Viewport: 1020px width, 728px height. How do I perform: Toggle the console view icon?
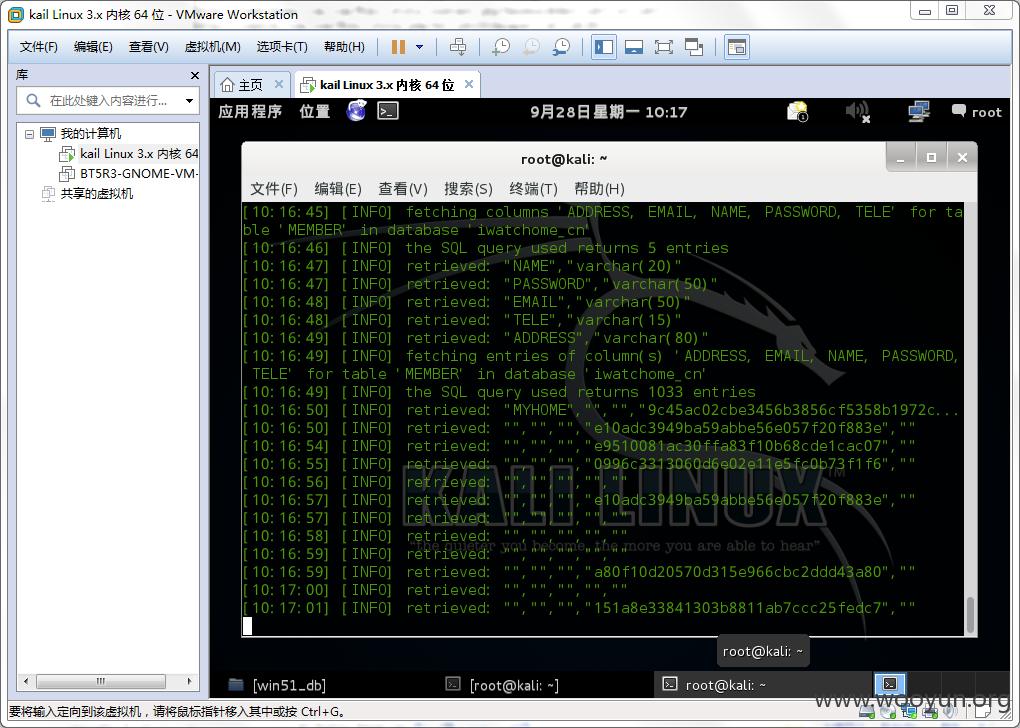[x=736, y=47]
